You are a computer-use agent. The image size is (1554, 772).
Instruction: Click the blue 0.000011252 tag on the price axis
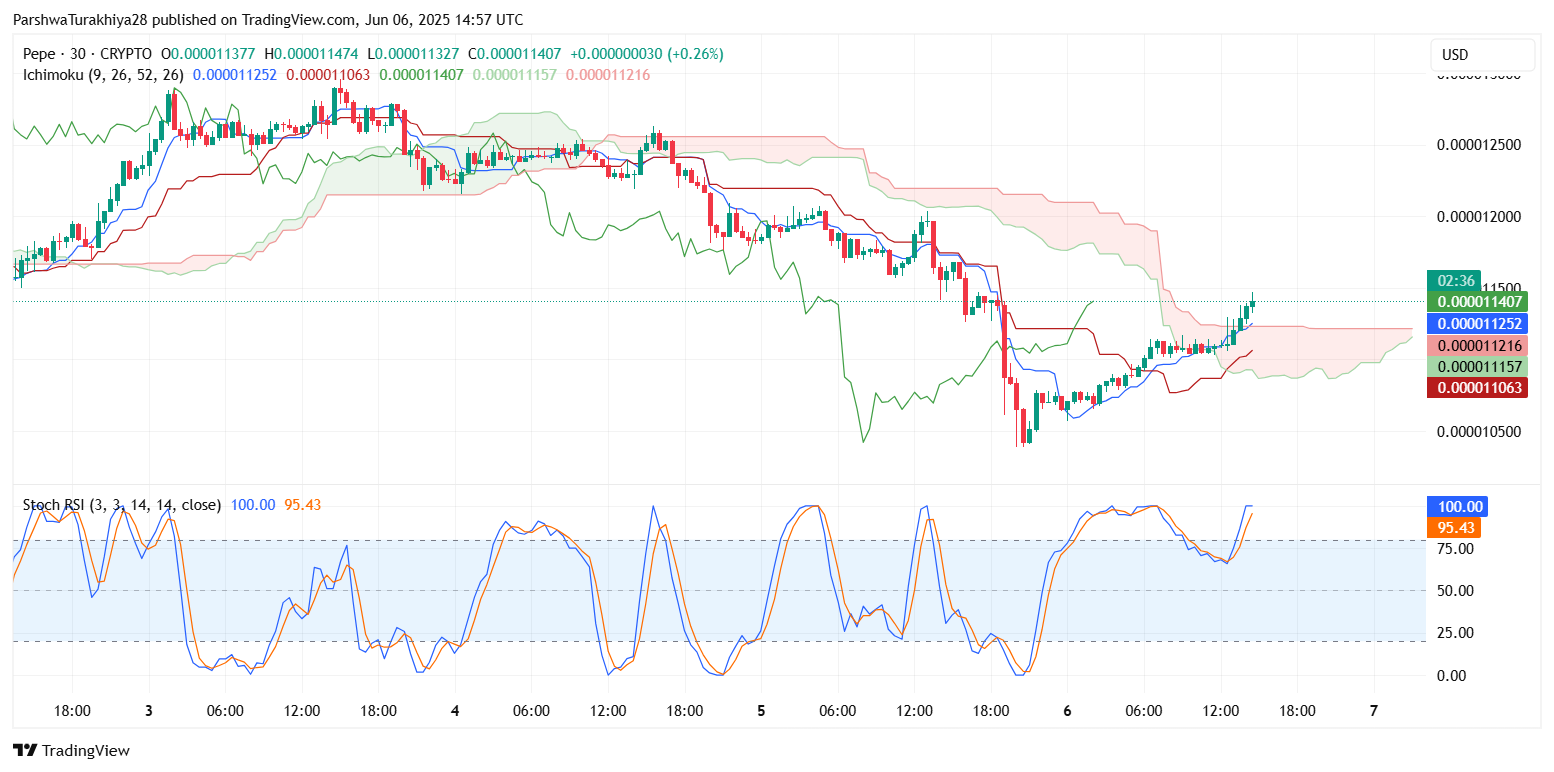point(1477,324)
